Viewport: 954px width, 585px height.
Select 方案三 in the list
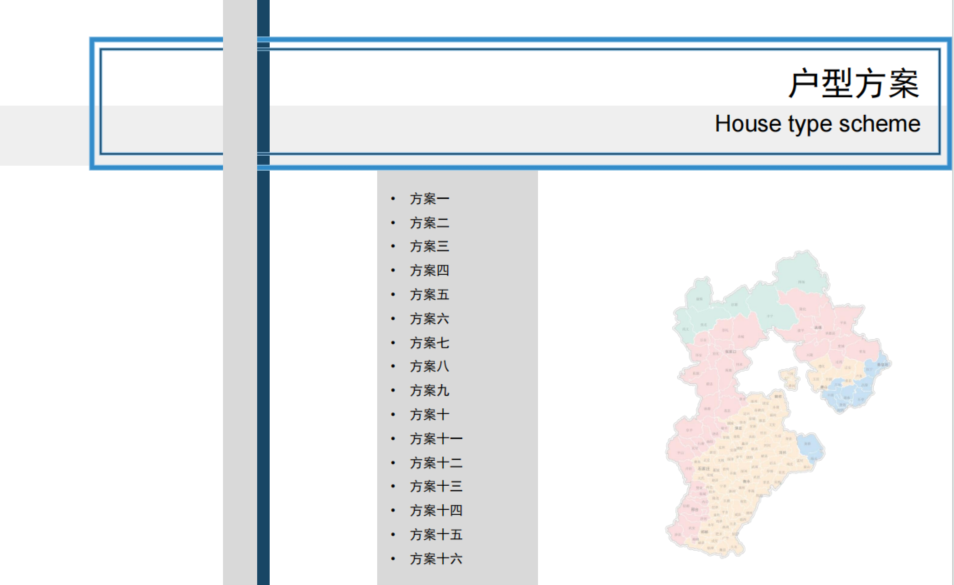[x=429, y=247]
